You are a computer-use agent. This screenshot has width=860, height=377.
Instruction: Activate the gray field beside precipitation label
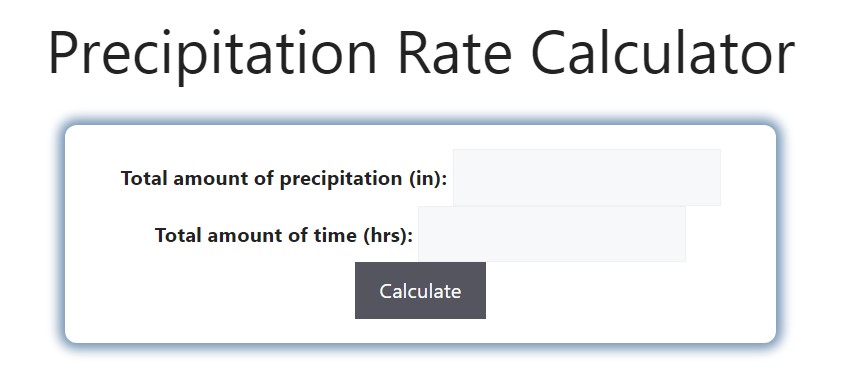point(587,177)
